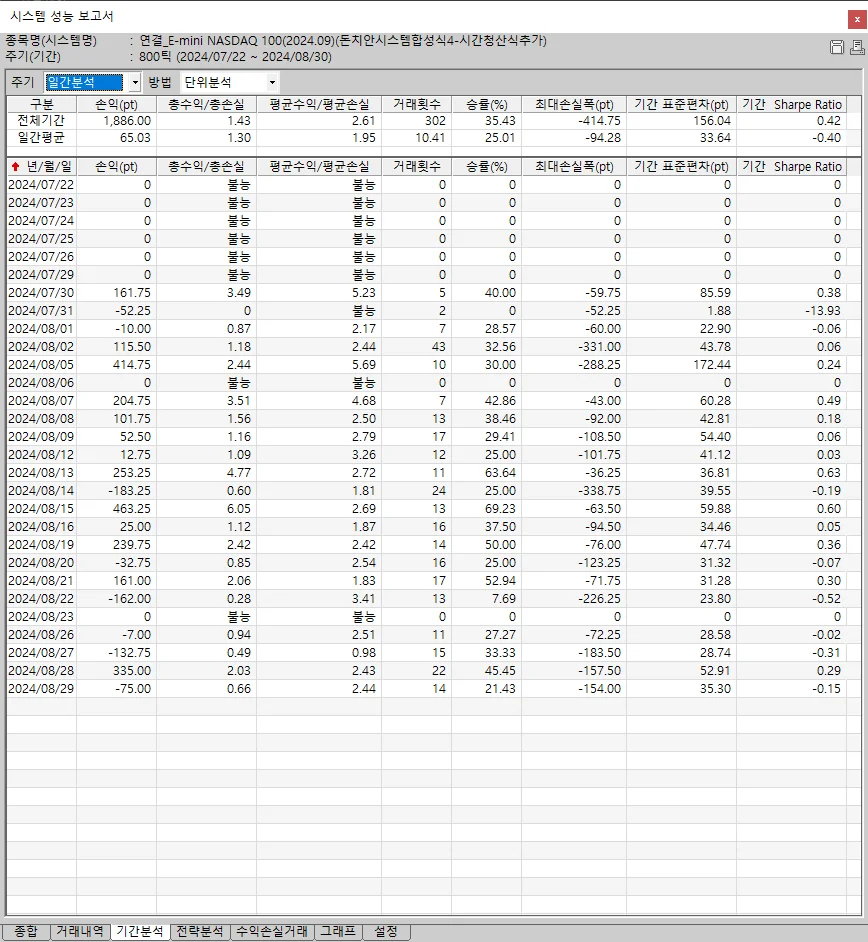
Task: Click the 승률(%) column header
Action: pyautogui.click(x=487, y=166)
